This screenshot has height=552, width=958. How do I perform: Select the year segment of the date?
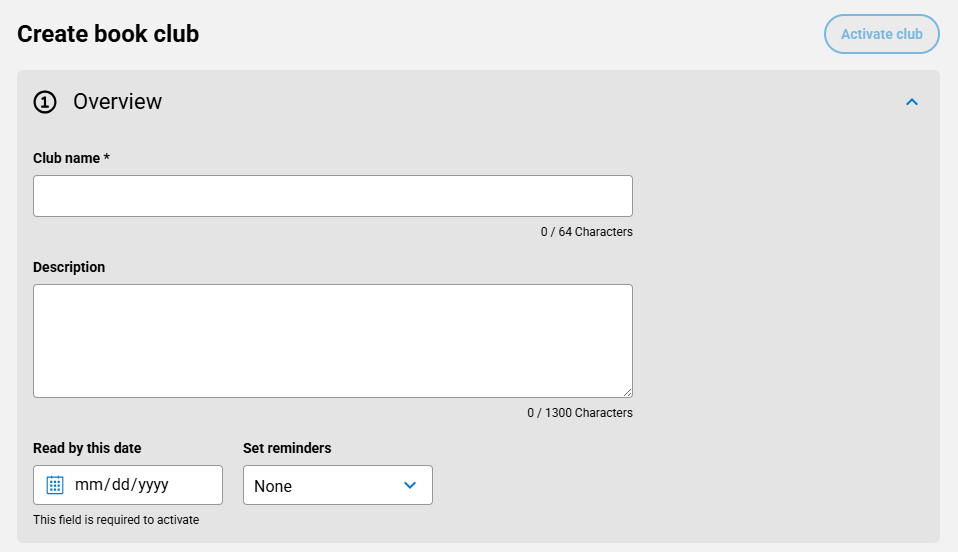[x=153, y=485]
